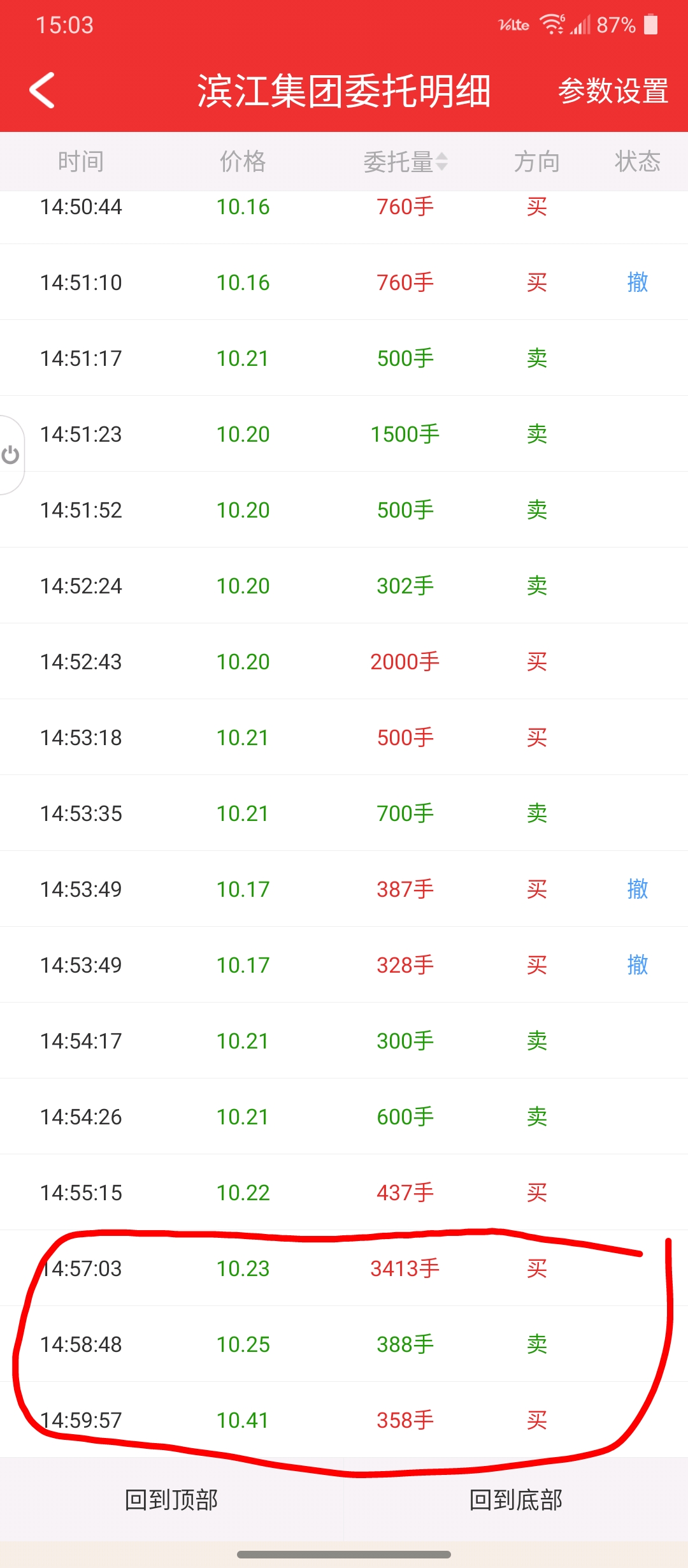Tap the floating power icon at left edge
This screenshot has width=688, height=1568.
pyautogui.click(x=10, y=455)
